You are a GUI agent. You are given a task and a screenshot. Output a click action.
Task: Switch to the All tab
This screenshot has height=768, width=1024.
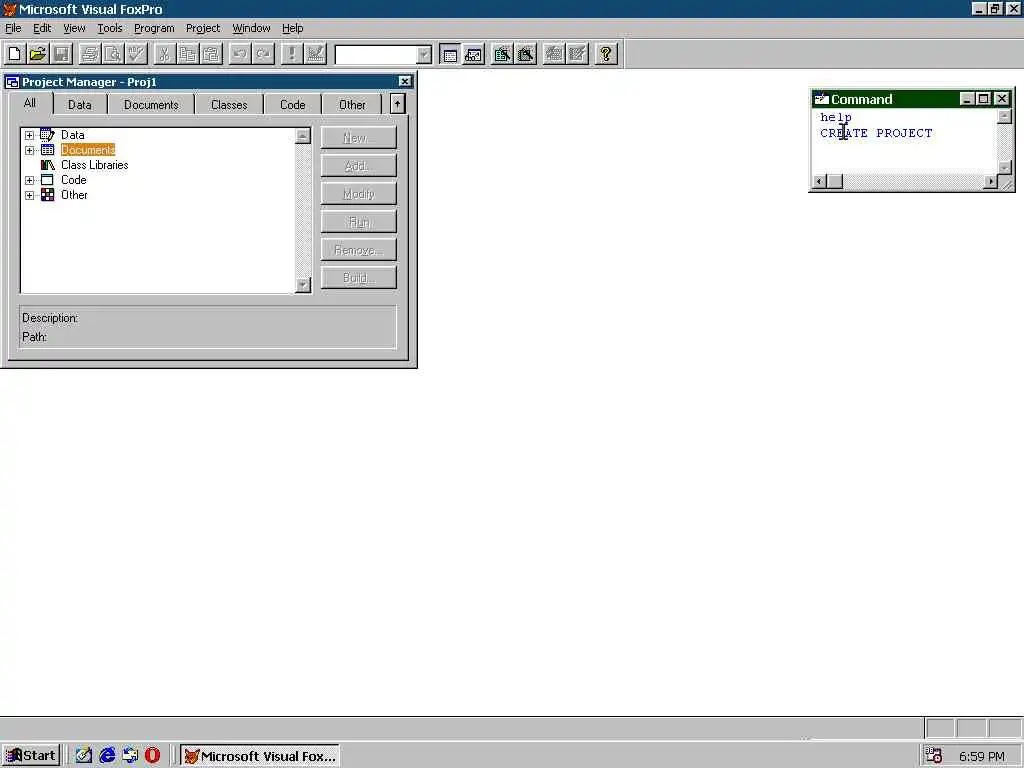[x=30, y=103]
